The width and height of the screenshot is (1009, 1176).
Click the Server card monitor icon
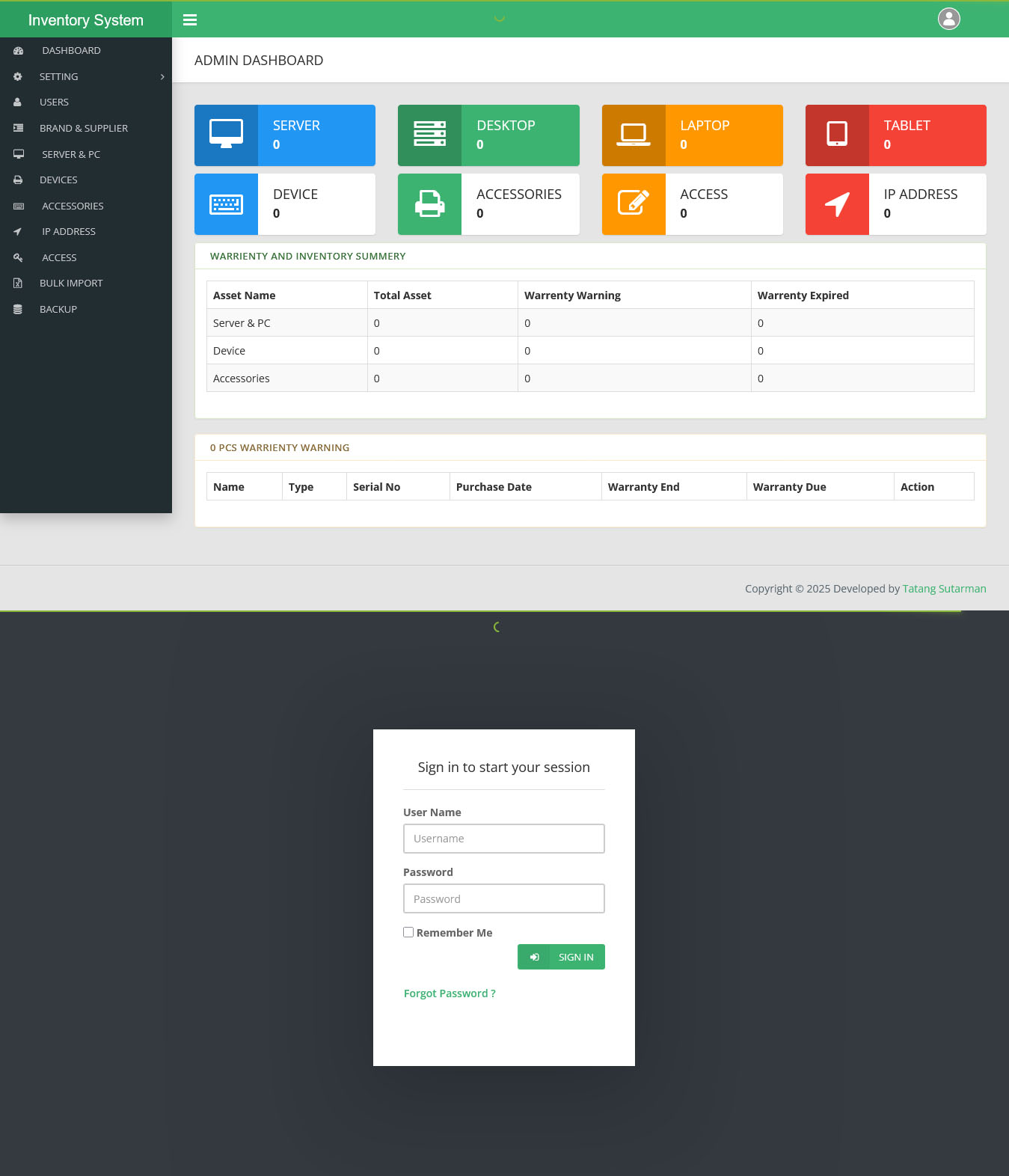pos(226,135)
